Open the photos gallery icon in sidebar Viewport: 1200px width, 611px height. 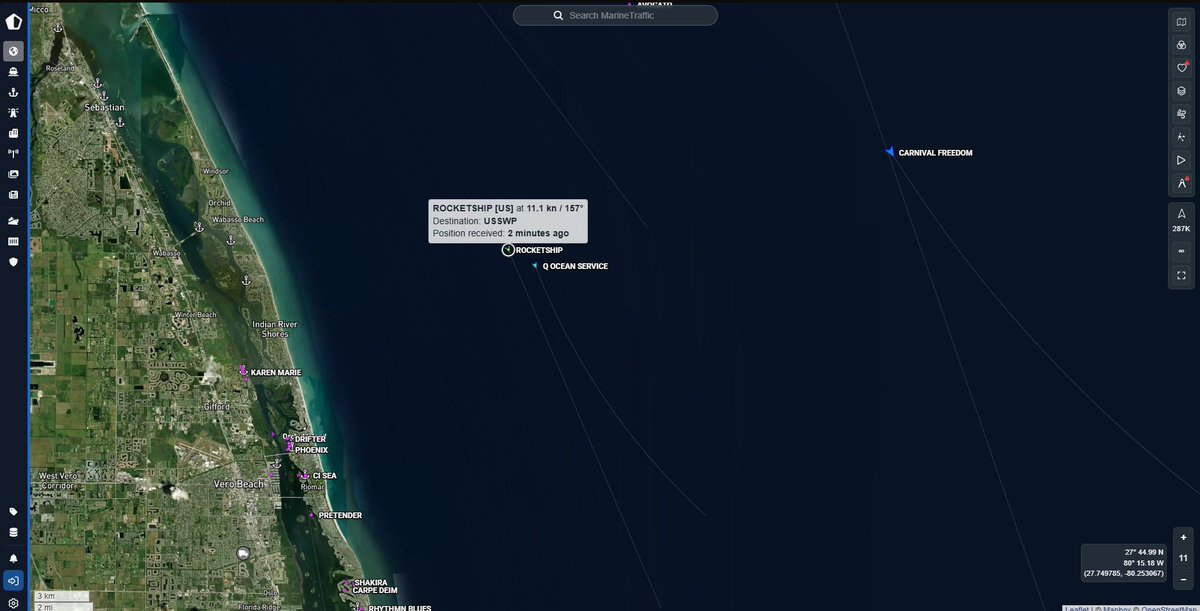click(x=13, y=174)
